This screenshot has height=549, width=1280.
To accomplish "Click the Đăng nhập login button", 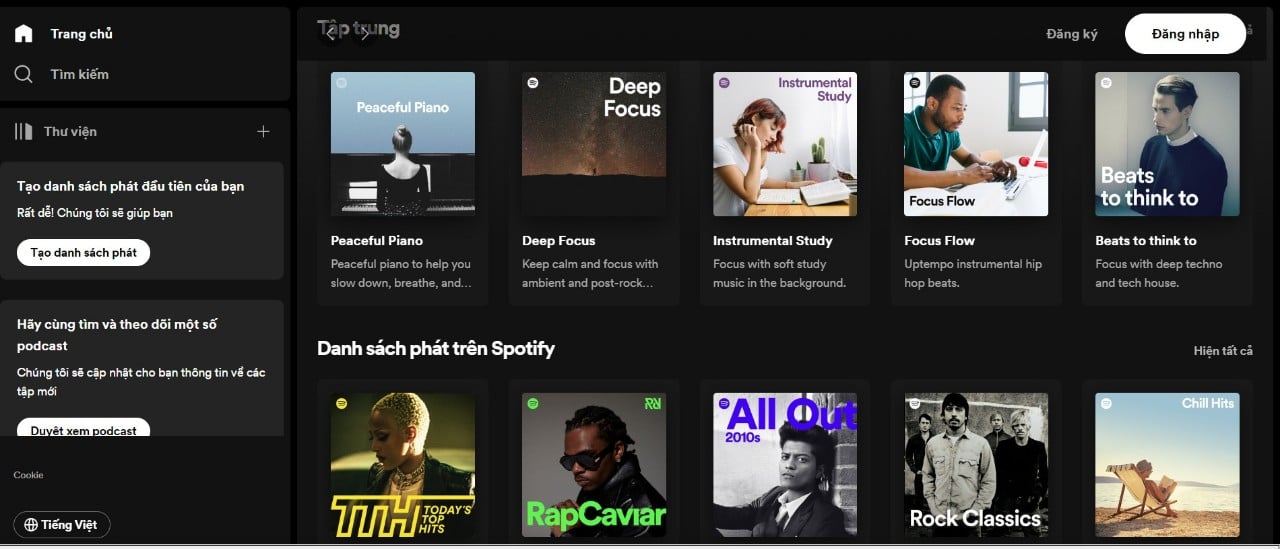I will (x=1186, y=34).
